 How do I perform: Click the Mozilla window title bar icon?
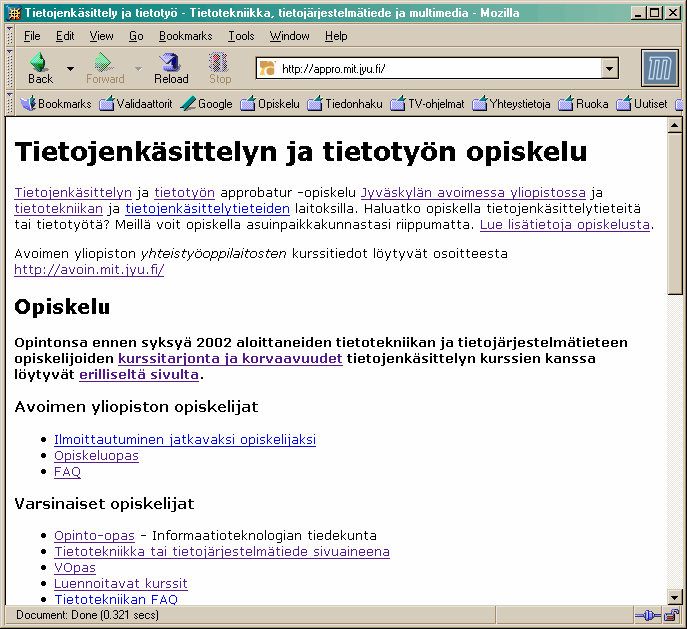[x=14, y=13]
